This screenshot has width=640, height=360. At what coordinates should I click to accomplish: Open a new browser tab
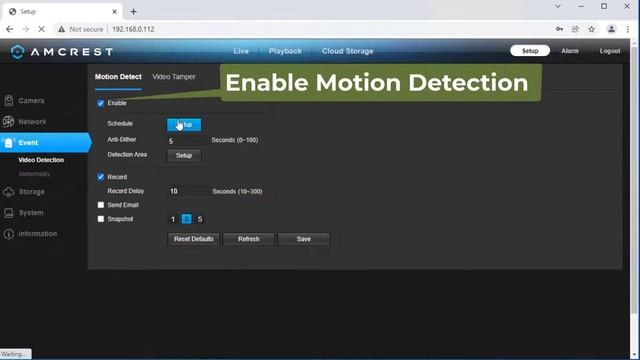[133, 12]
